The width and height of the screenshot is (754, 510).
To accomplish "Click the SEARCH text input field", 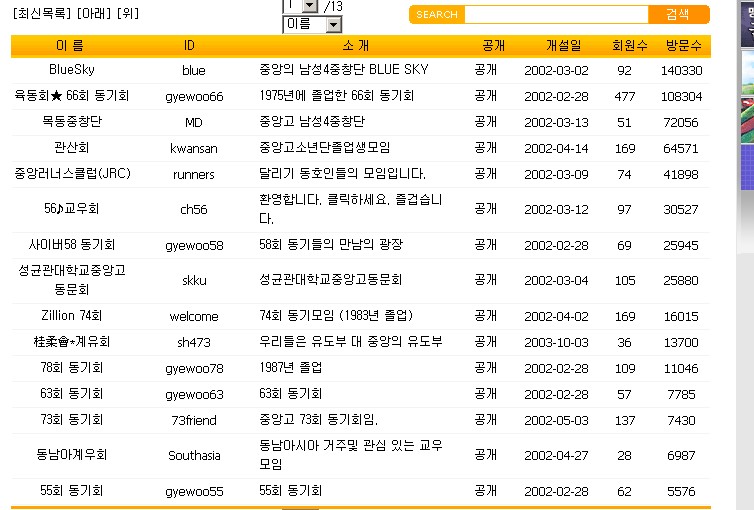I will coord(556,15).
